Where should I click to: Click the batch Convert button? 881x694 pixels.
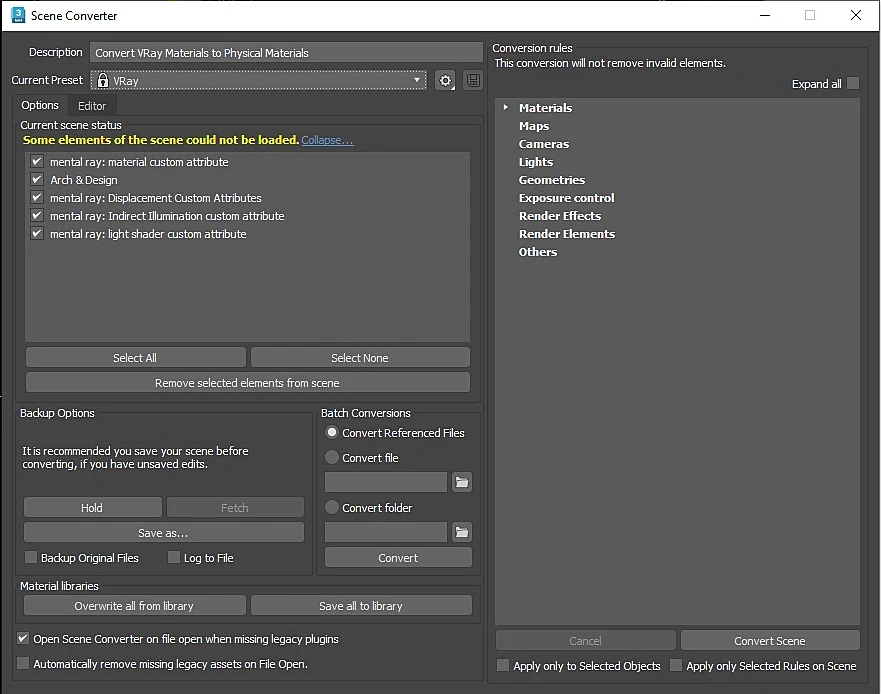(398, 557)
